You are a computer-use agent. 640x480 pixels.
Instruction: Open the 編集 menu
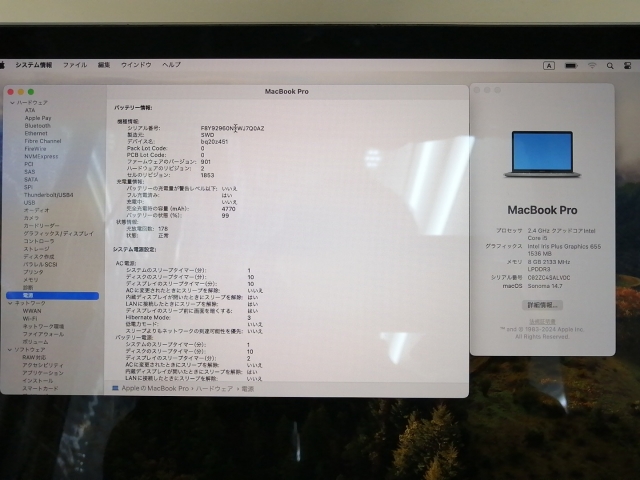(104, 65)
